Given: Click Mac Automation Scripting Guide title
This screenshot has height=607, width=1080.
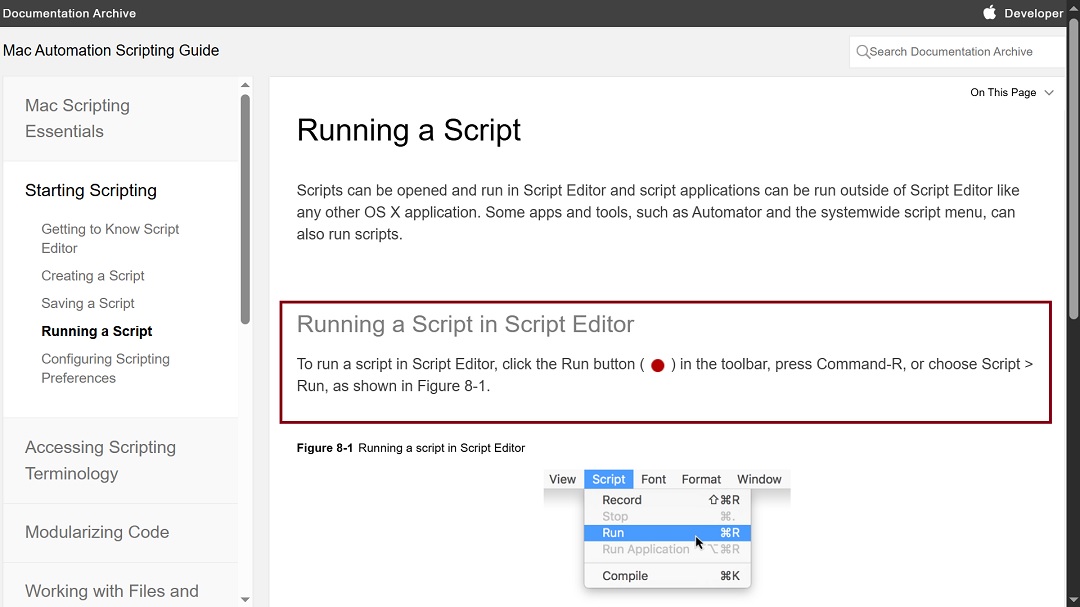Looking at the screenshot, I should [111, 50].
